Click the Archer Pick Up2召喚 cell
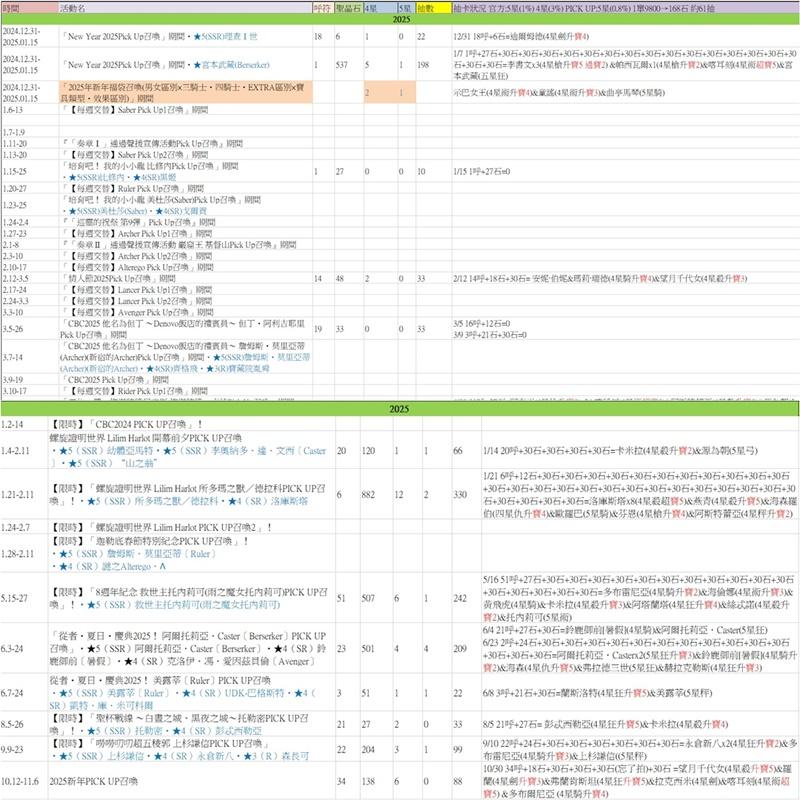 click(186, 256)
